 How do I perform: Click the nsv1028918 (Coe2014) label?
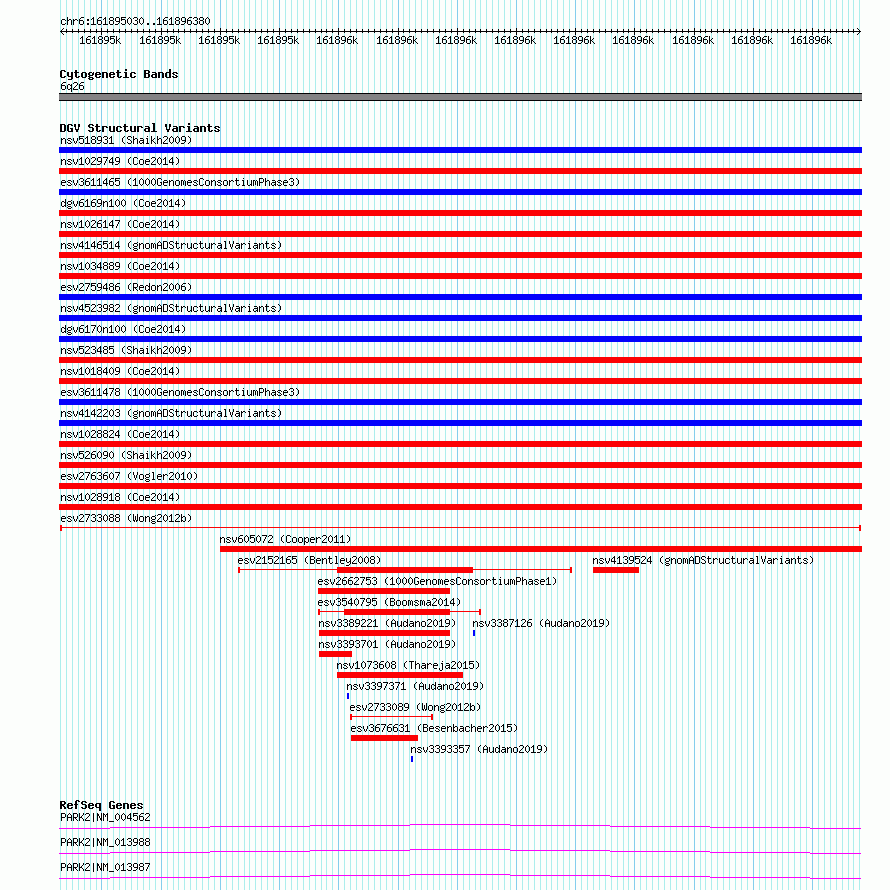point(120,497)
